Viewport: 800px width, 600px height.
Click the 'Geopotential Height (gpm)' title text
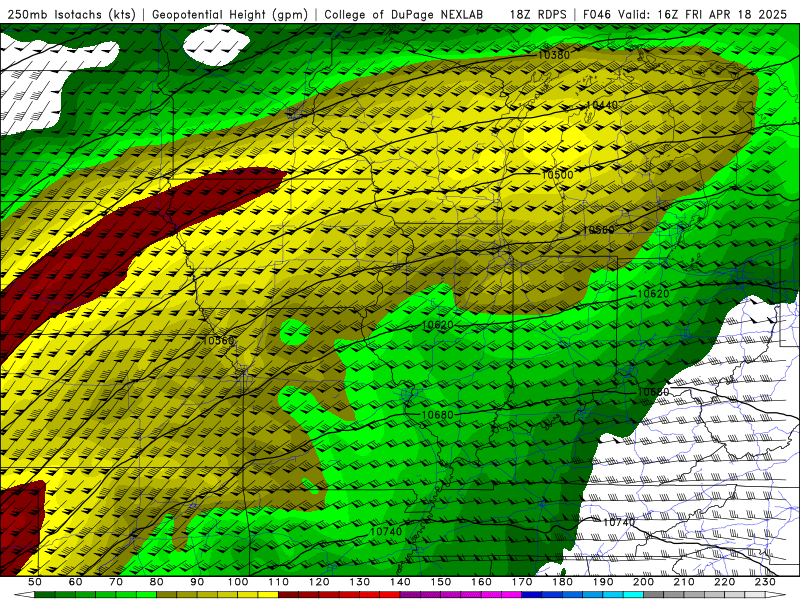tap(230, 14)
